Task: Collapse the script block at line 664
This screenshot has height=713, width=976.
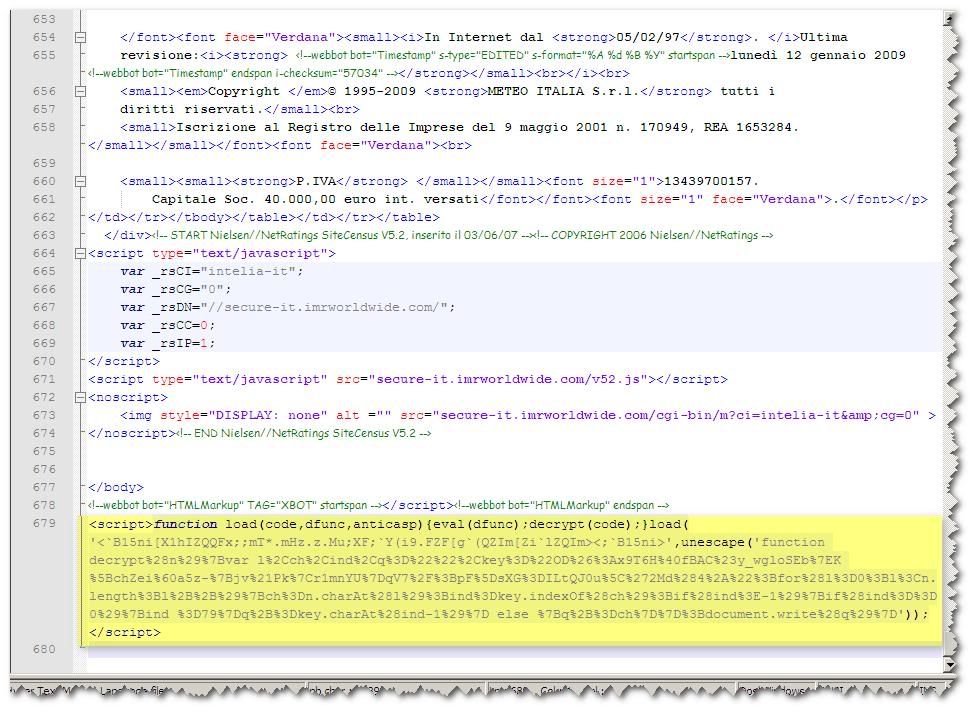Action: (x=80, y=253)
